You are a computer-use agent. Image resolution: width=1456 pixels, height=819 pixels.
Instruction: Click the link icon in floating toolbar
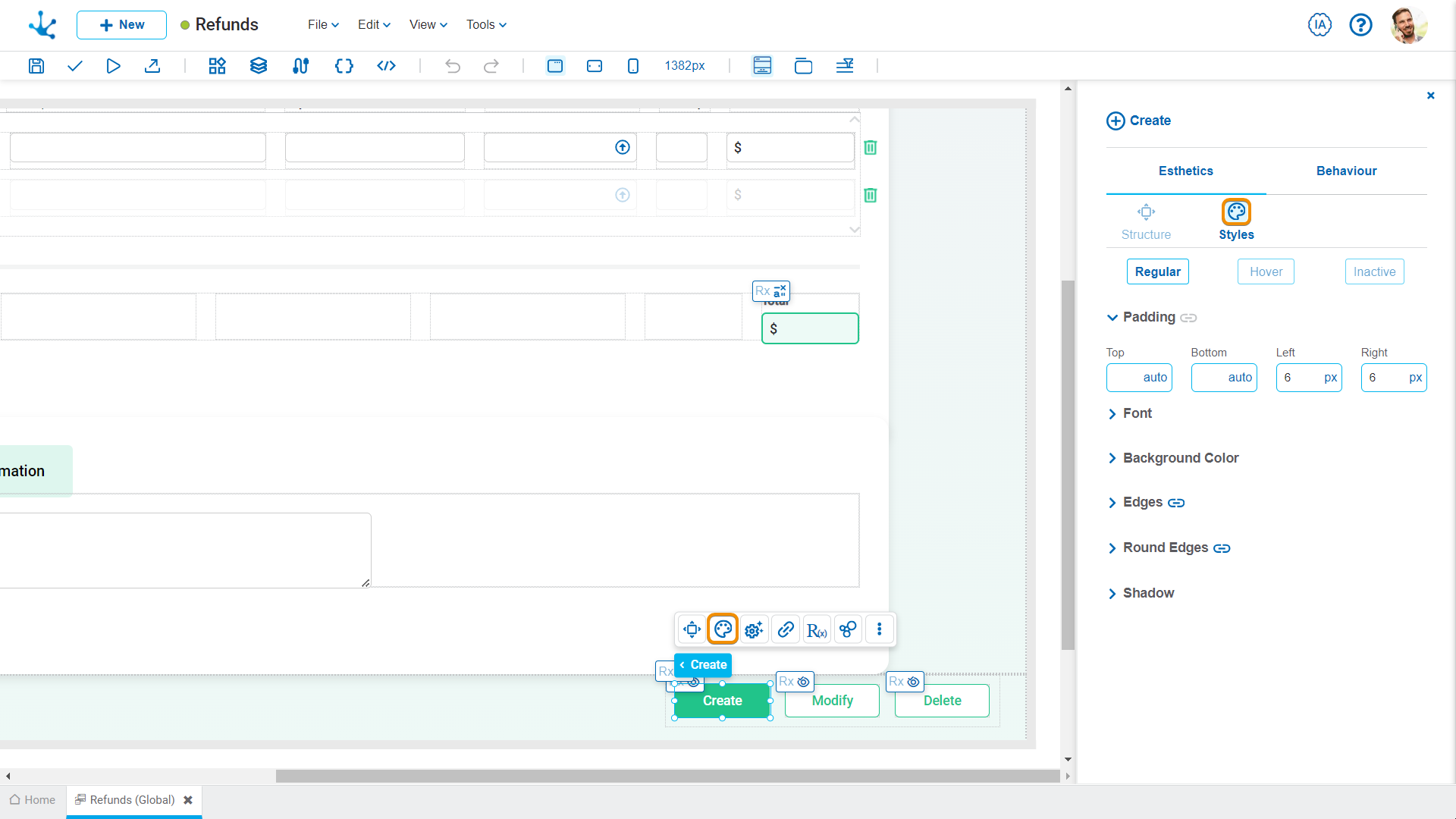786,629
